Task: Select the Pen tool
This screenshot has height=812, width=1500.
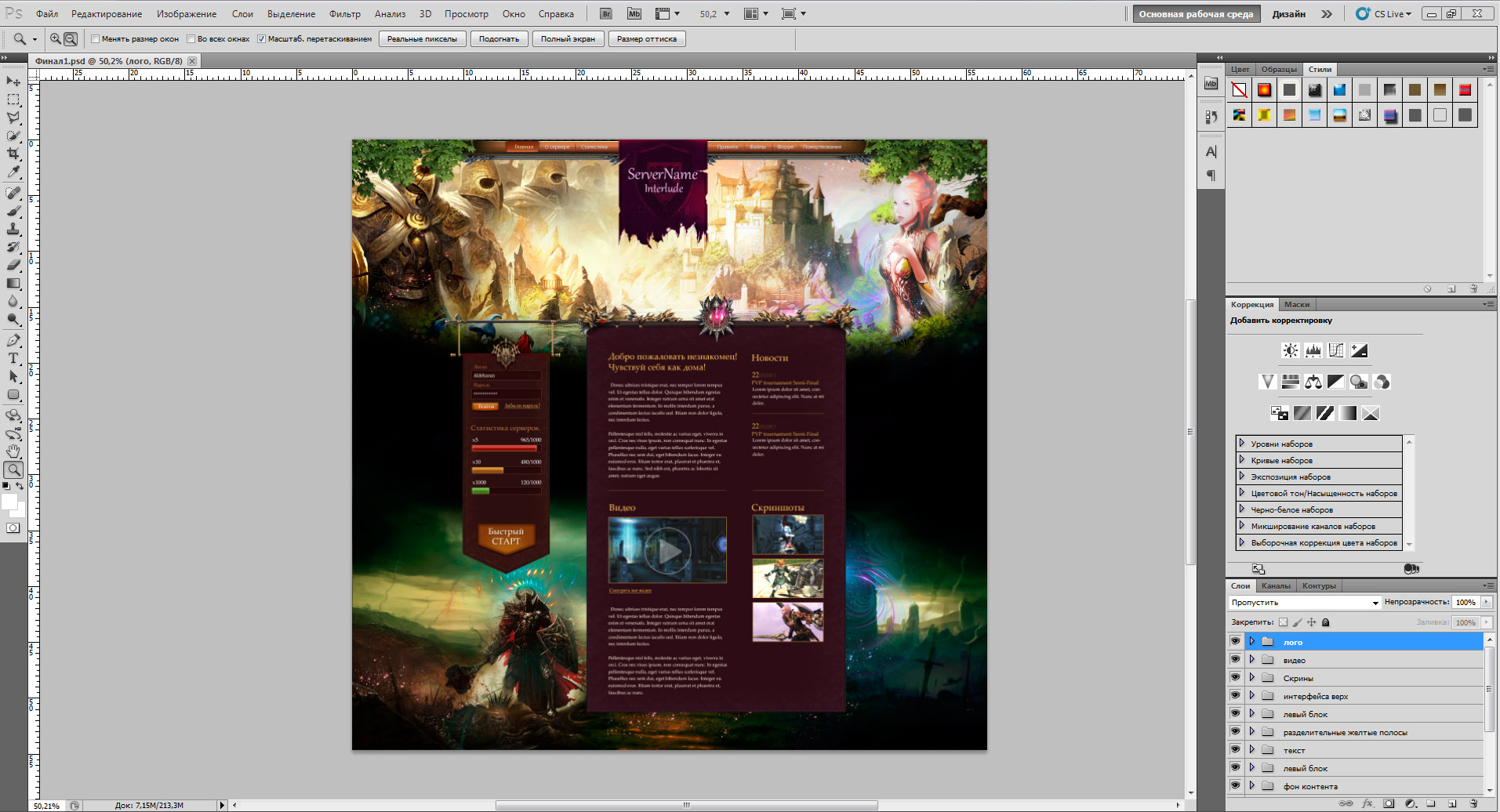Action: tap(13, 340)
